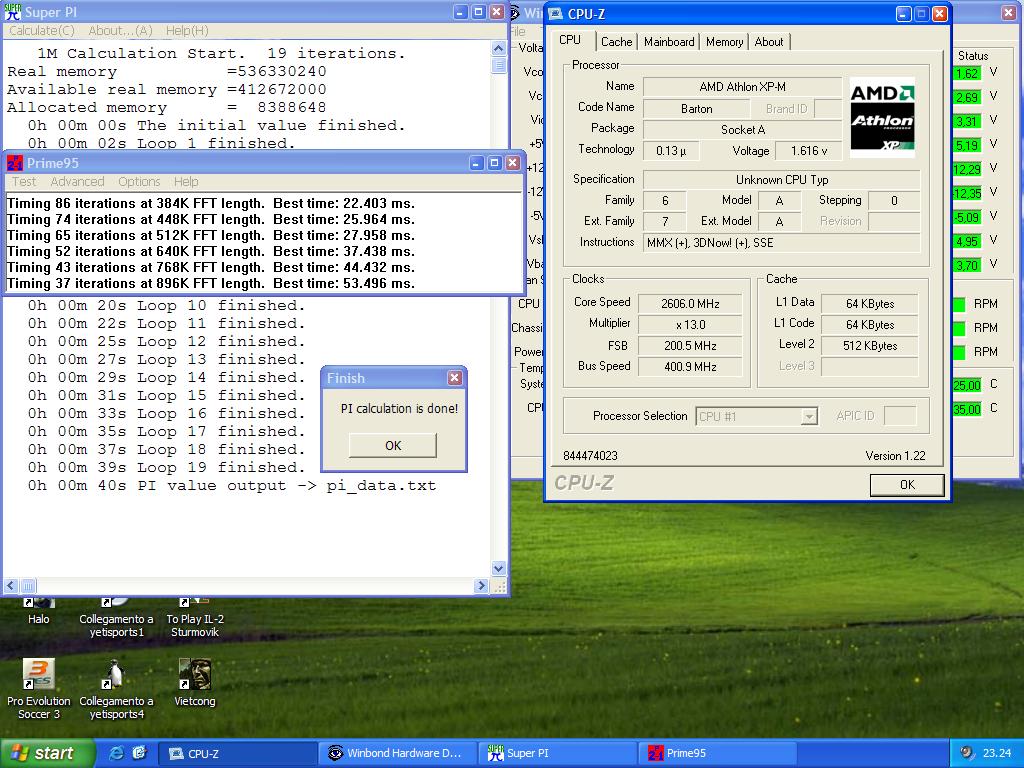Click the Super PI vertical scroll up arrow
The height and width of the screenshot is (768, 1024).
[x=498, y=48]
